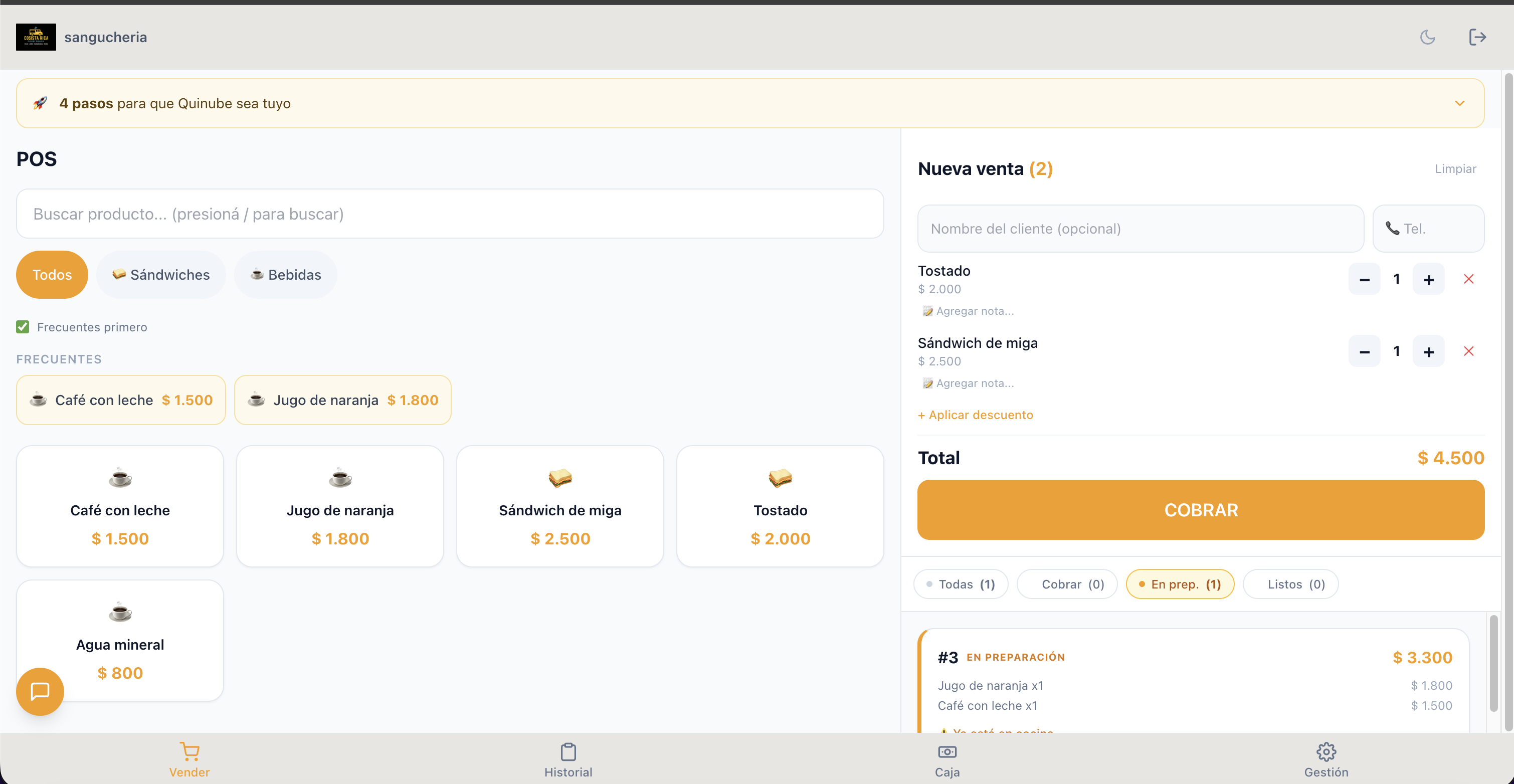Show Cobrar (0) orders filter

(1067, 584)
